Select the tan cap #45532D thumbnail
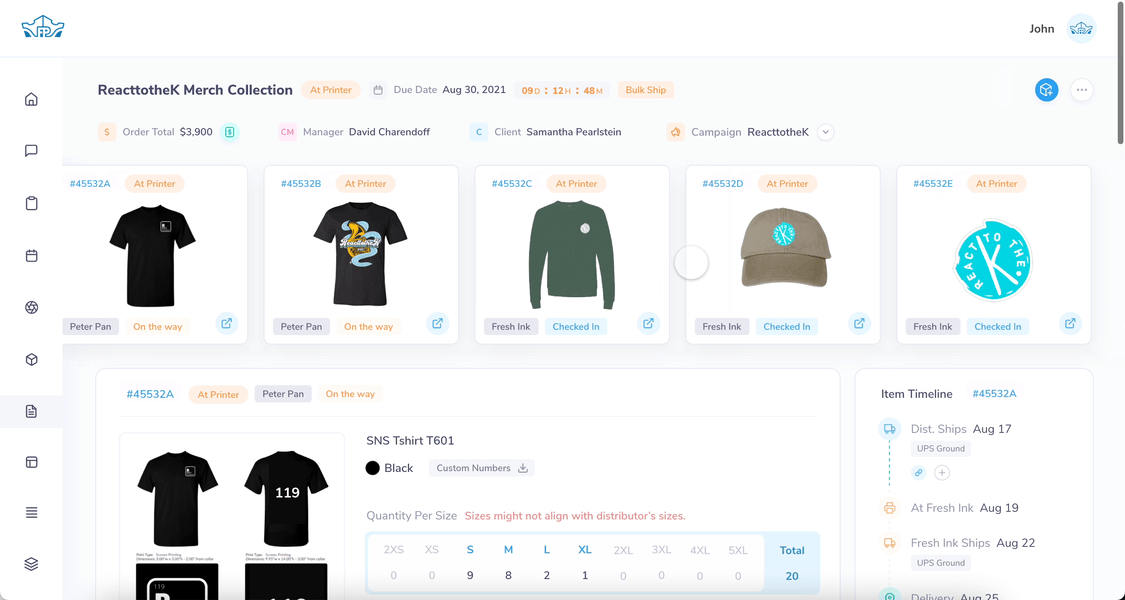Screen dimensions: 1125x600 point(785,248)
